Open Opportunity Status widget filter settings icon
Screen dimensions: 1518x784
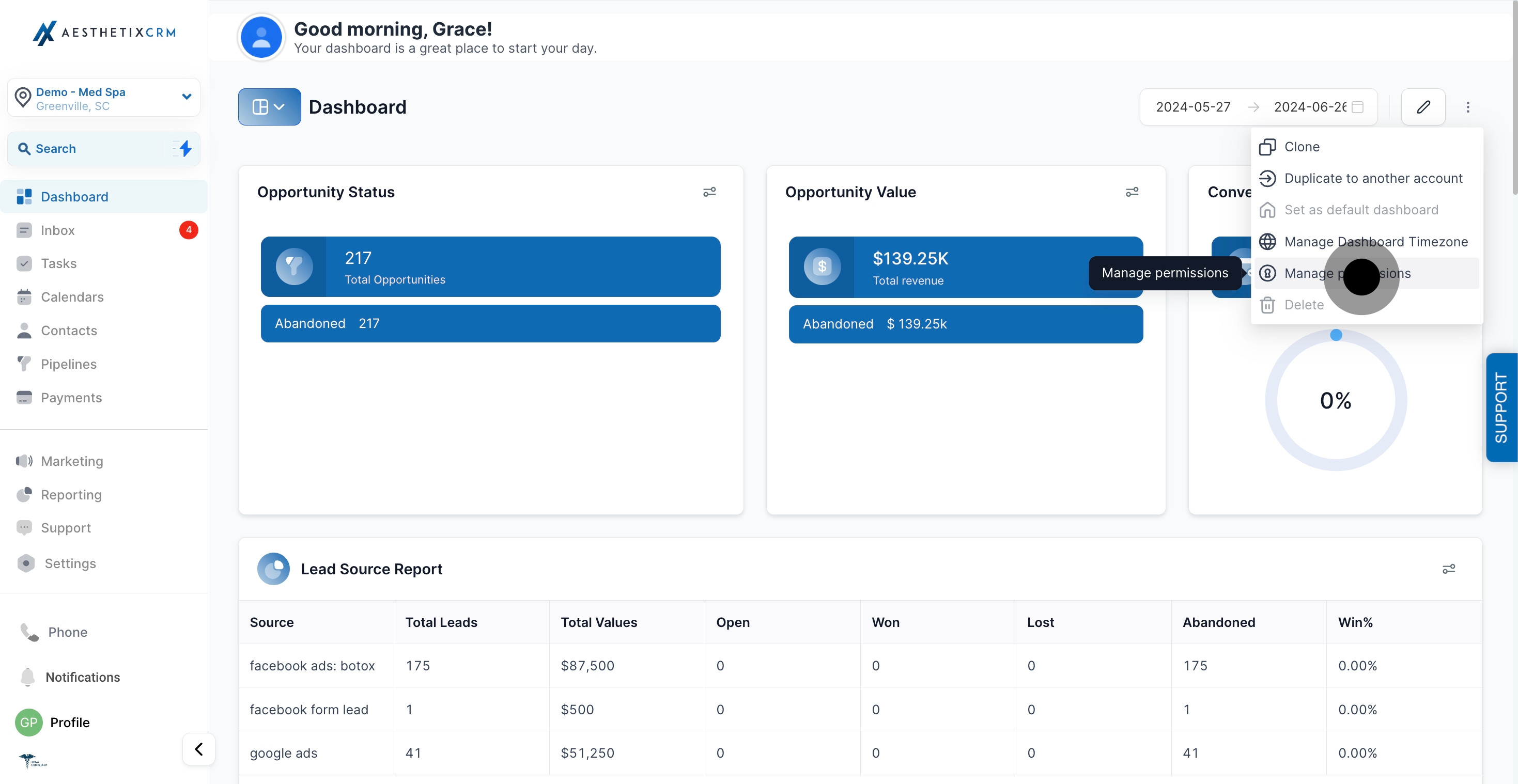[709, 192]
